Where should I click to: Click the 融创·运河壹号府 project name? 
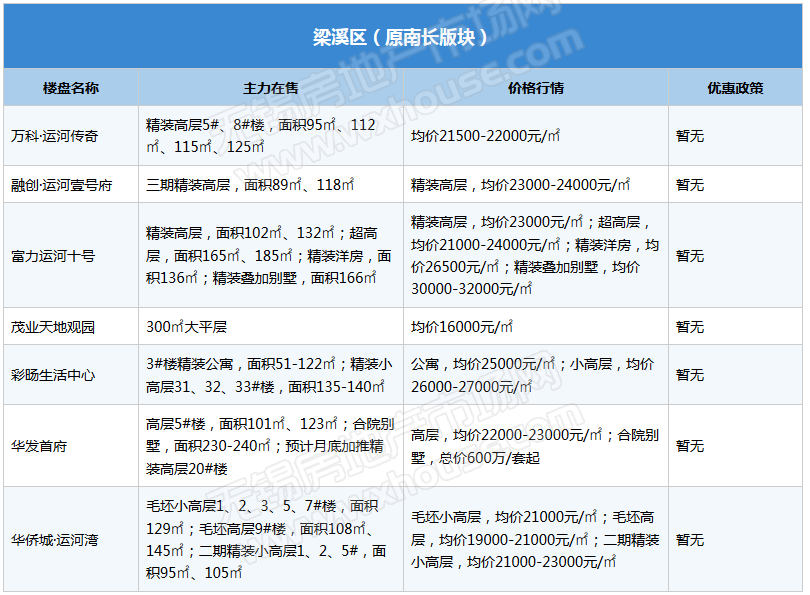61,185
